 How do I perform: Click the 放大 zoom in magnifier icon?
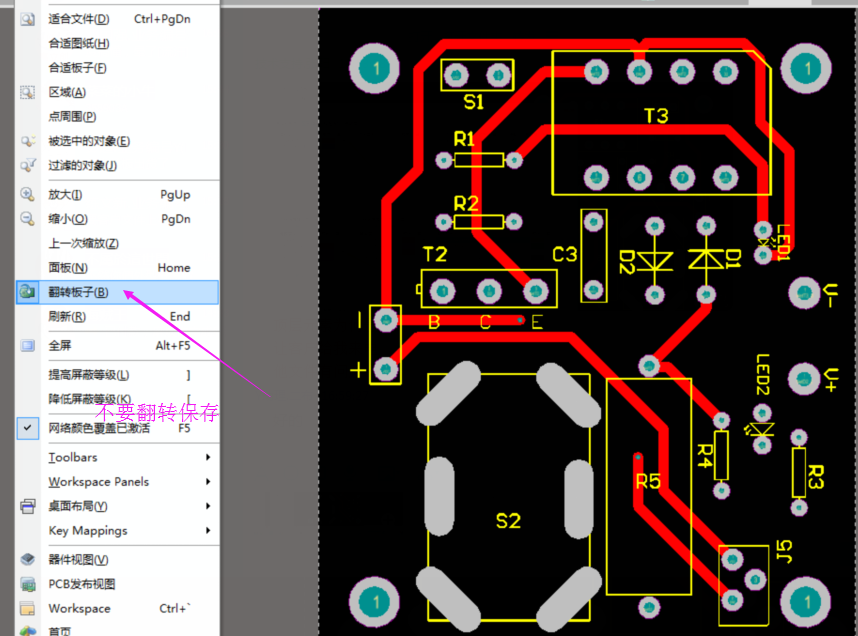coord(28,194)
